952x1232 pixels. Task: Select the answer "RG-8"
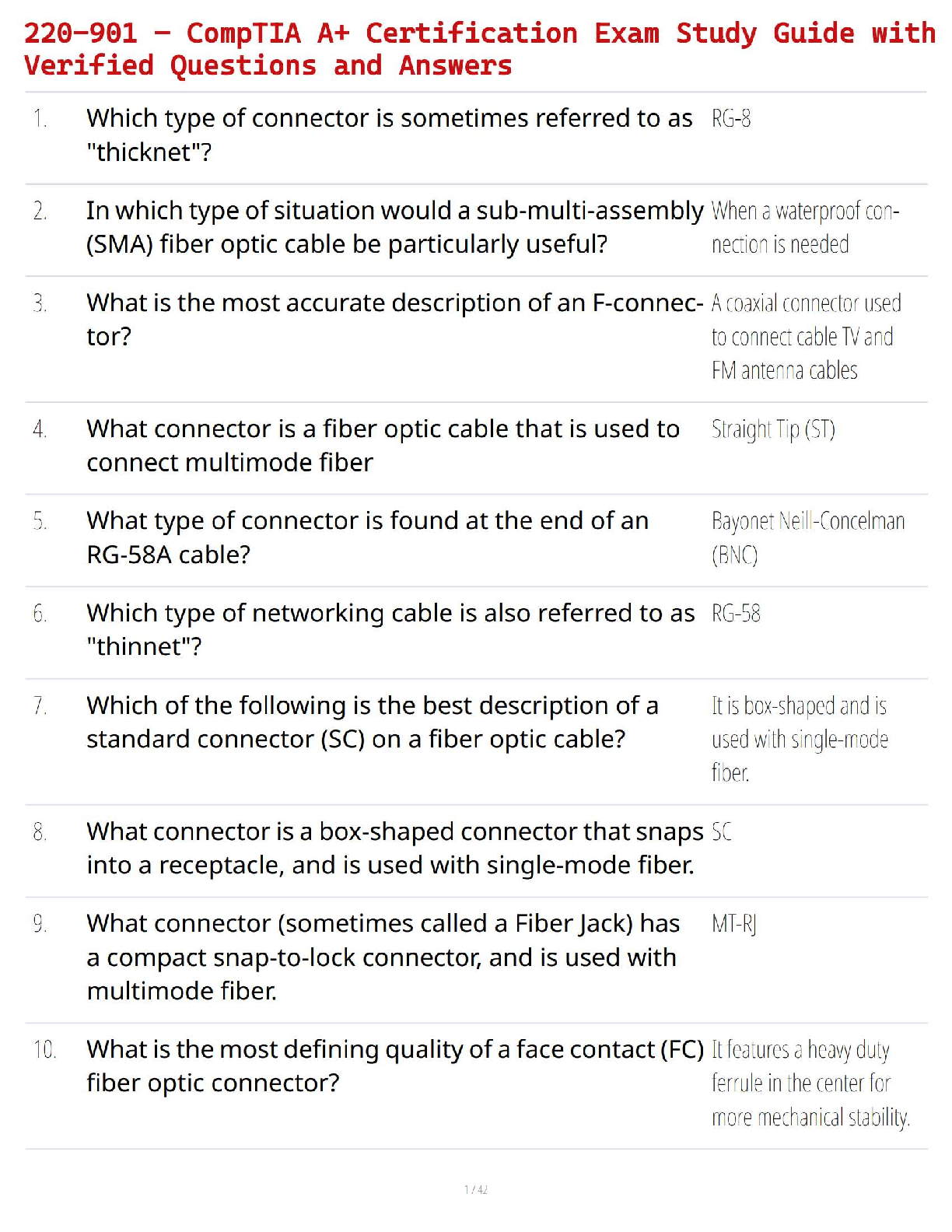click(x=731, y=119)
